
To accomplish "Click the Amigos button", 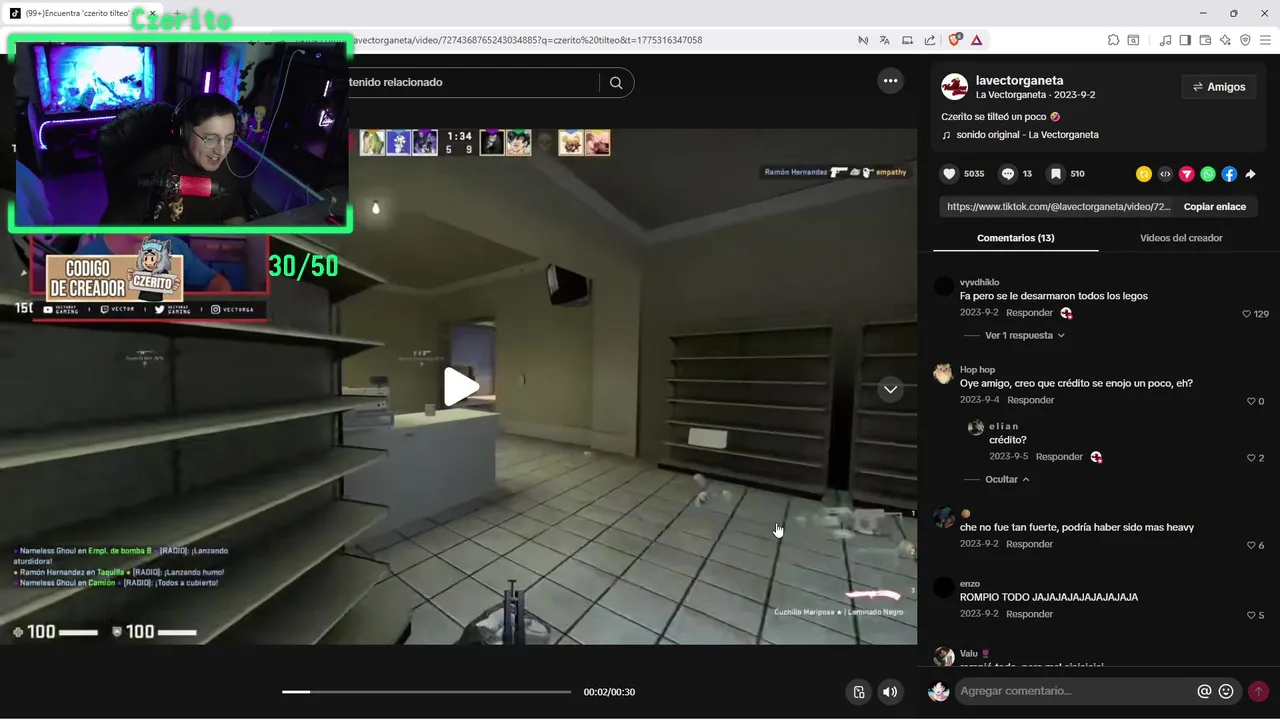I will point(1219,87).
